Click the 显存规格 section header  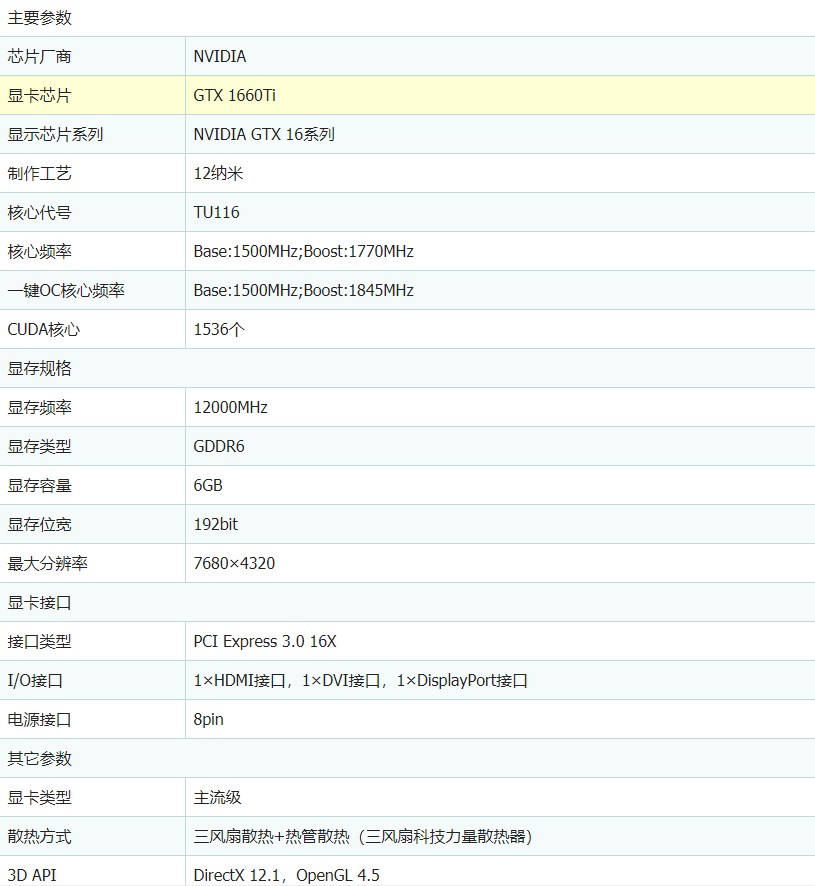click(x=40, y=368)
